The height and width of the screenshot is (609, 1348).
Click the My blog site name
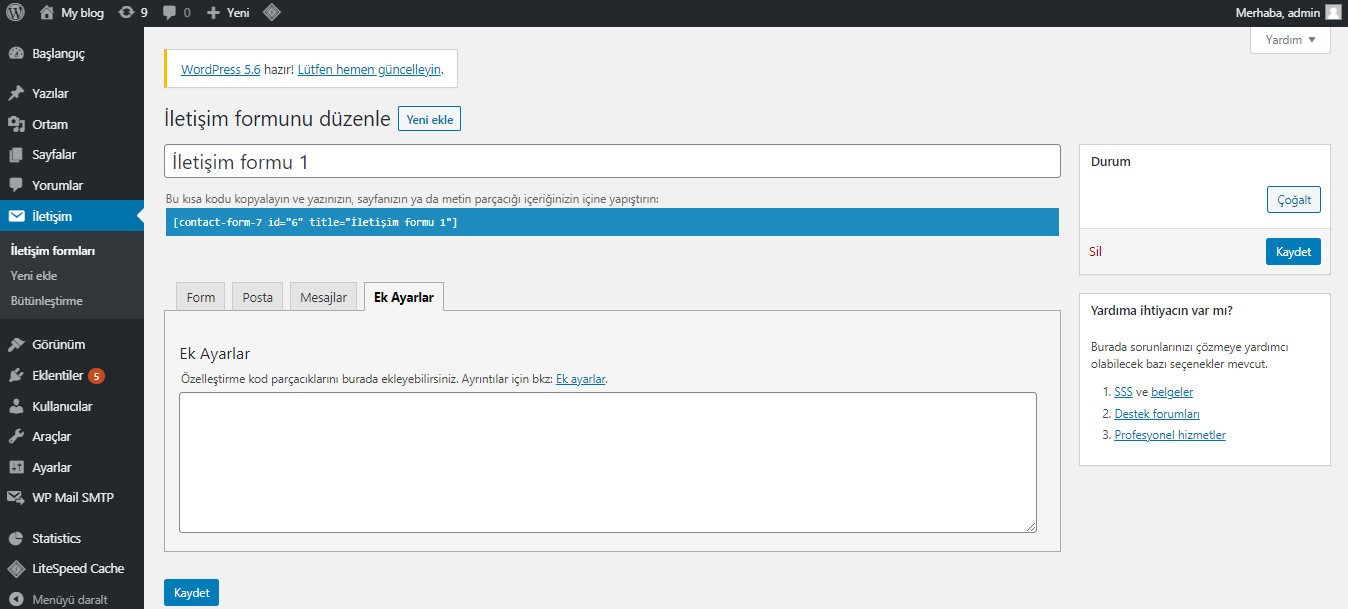(82, 13)
